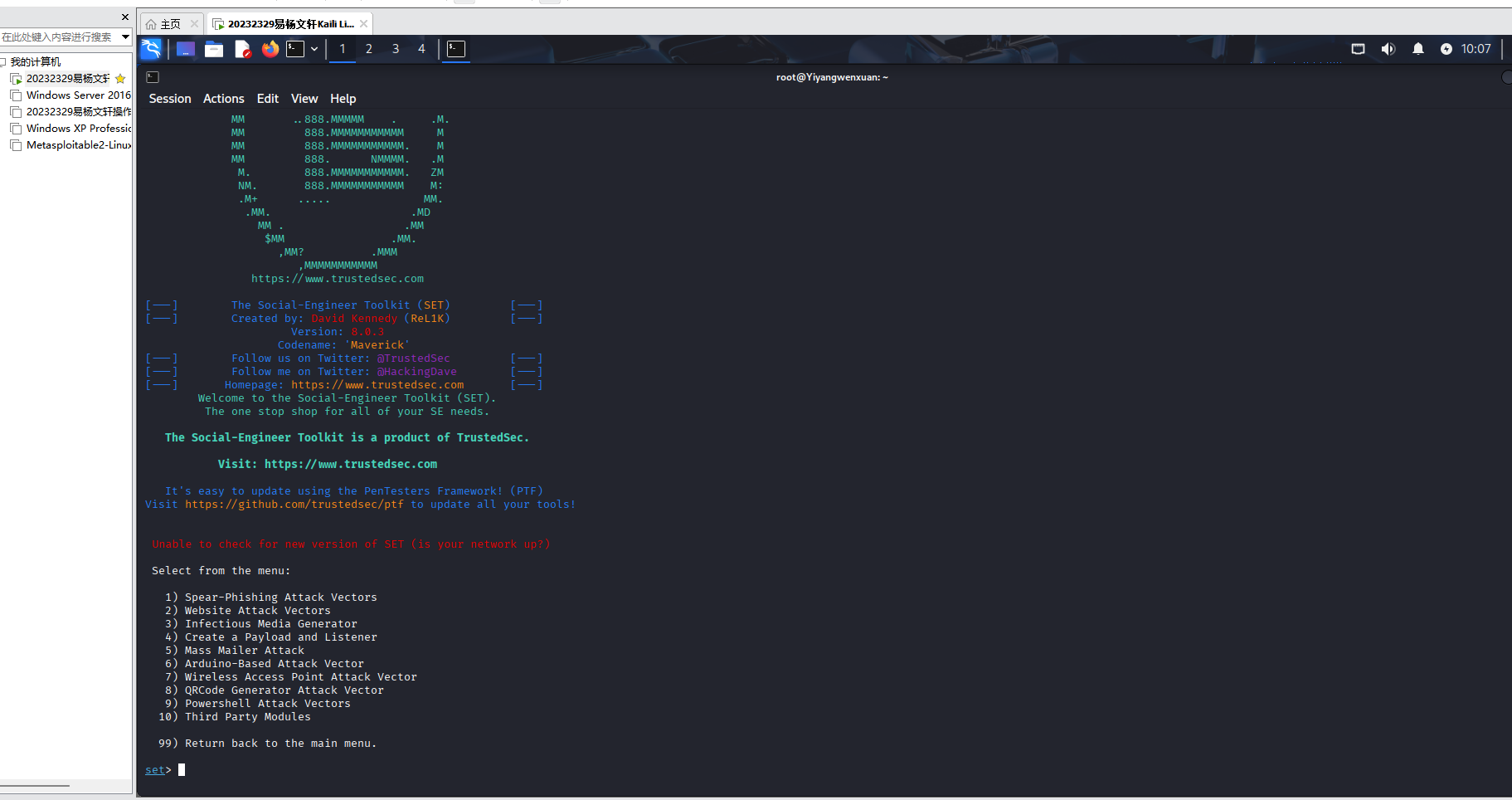This screenshot has width=1512, height=800.
Task: Click the @TrustedSec Twitter handle
Action: 414,359
